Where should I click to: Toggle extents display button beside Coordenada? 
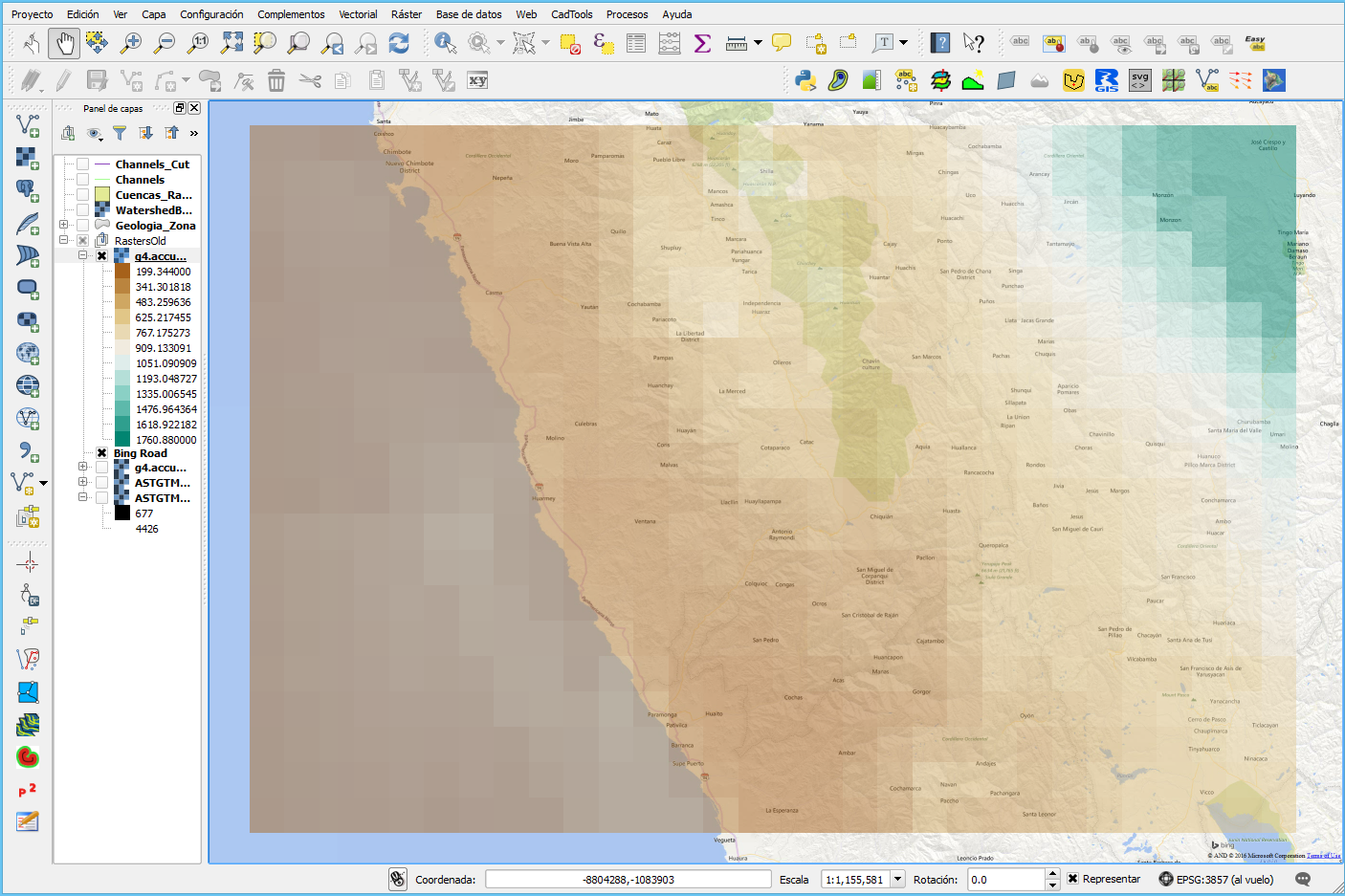398,879
